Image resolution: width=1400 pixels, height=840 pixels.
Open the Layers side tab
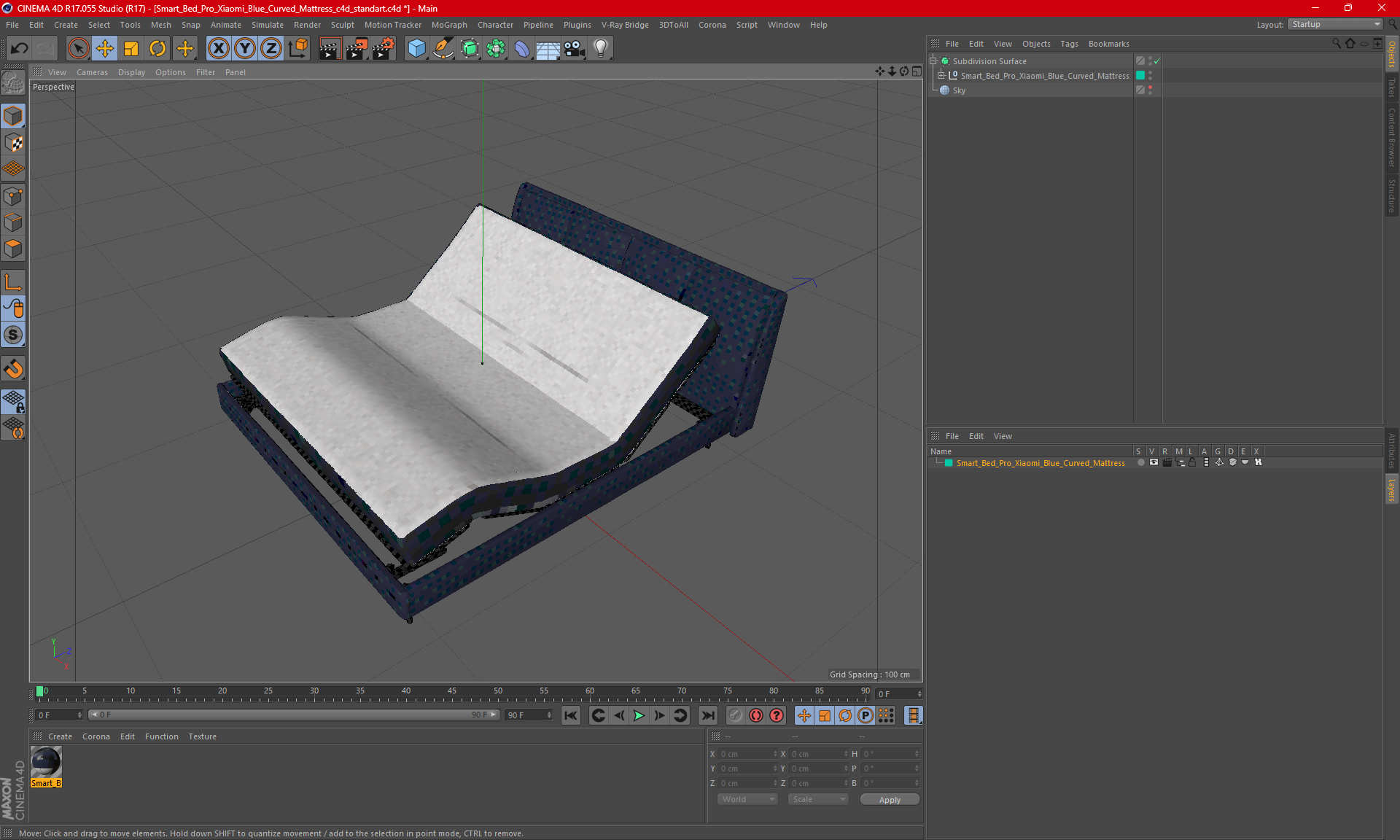click(1392, 490)
